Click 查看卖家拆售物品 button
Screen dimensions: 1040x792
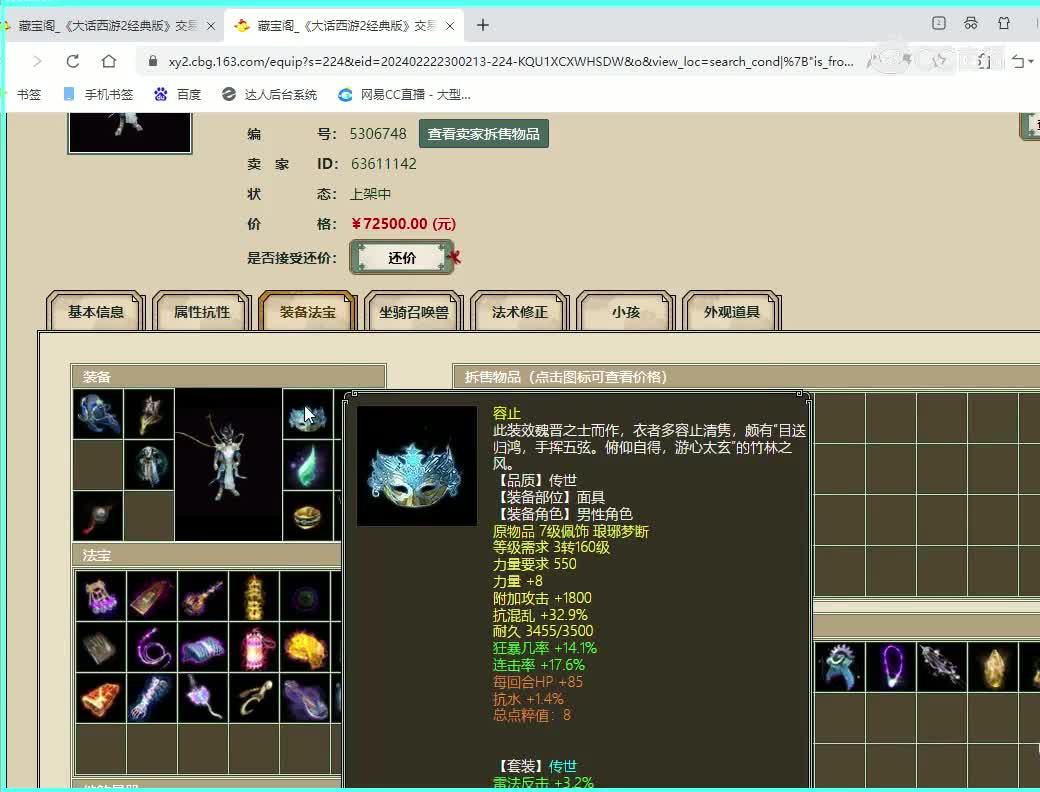[484, 134]
